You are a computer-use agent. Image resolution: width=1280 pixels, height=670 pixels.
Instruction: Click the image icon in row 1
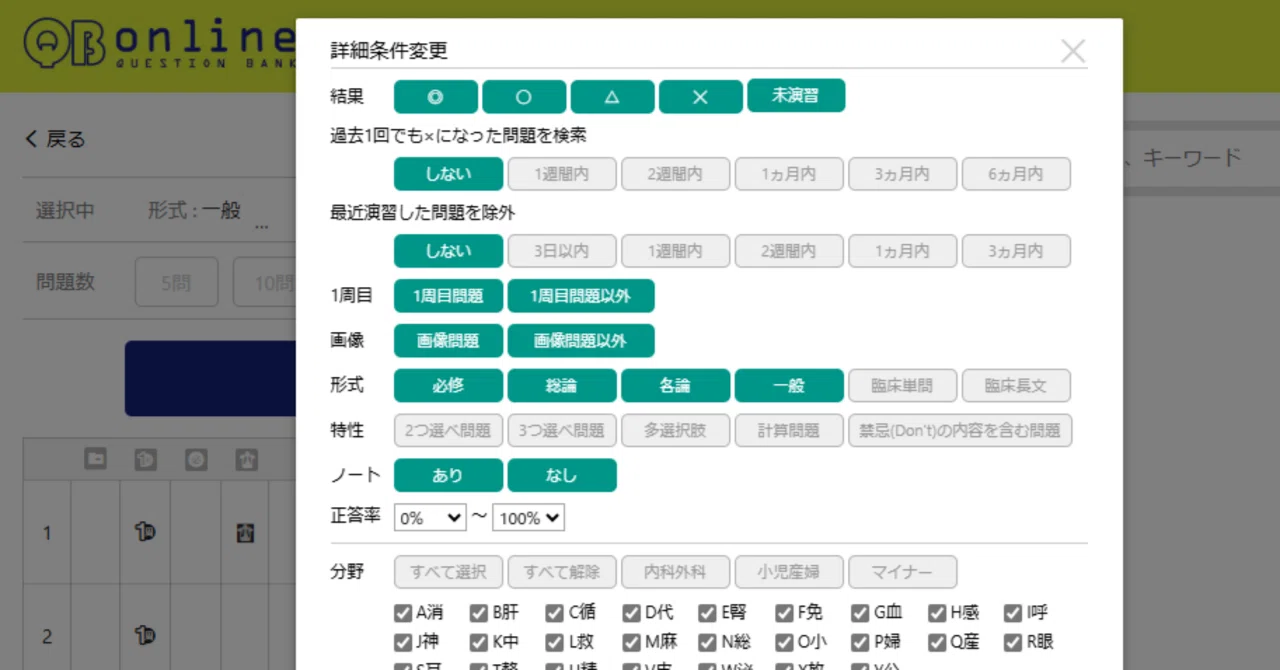[x=245, y=533]
